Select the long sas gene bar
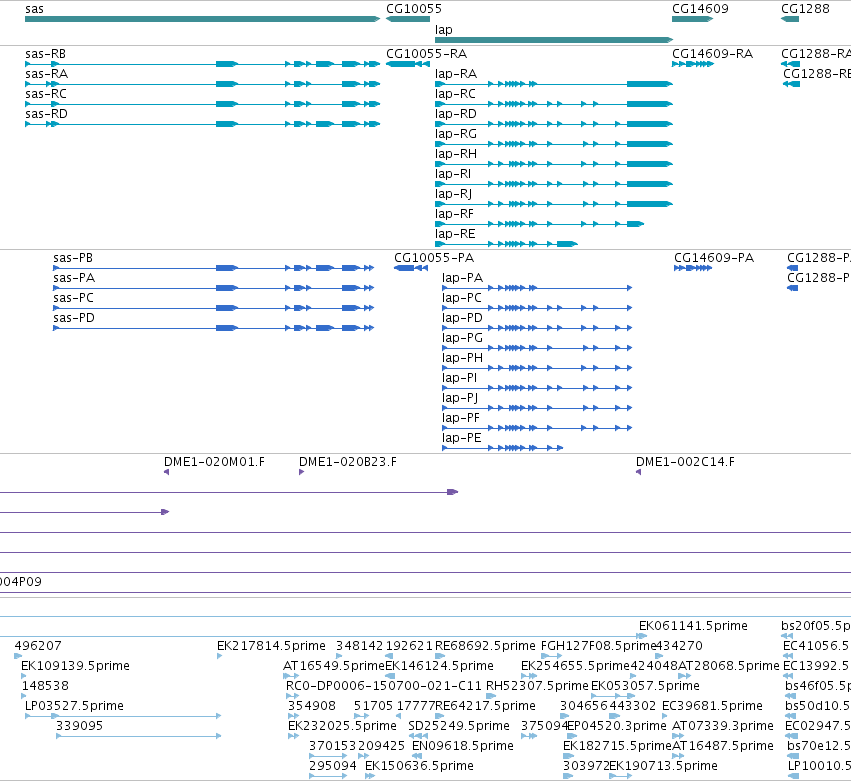This screenshot has height=781, width=851. click(x=202, y=20)
